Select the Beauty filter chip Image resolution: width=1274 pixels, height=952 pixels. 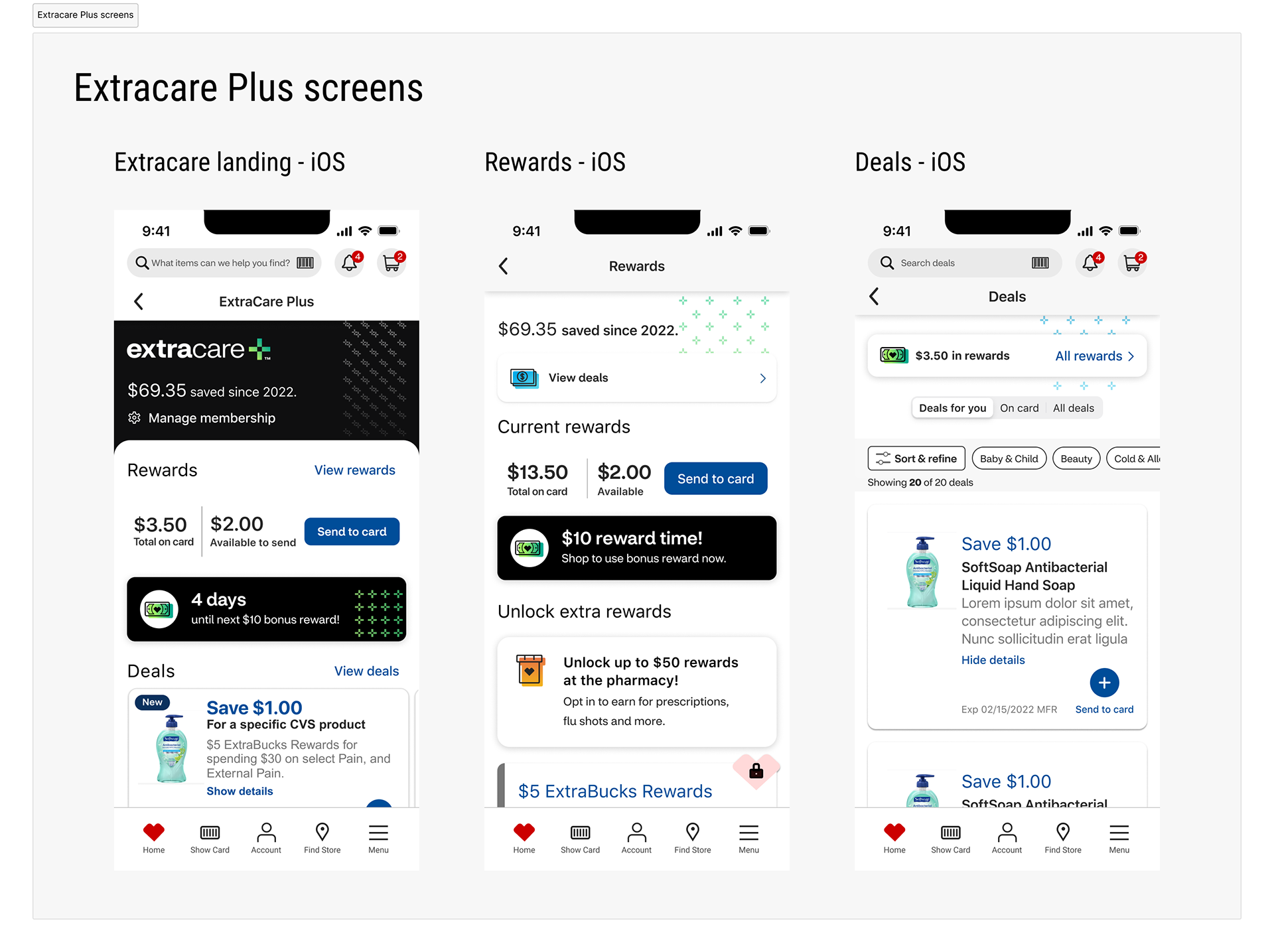(x=1076, y=458)
